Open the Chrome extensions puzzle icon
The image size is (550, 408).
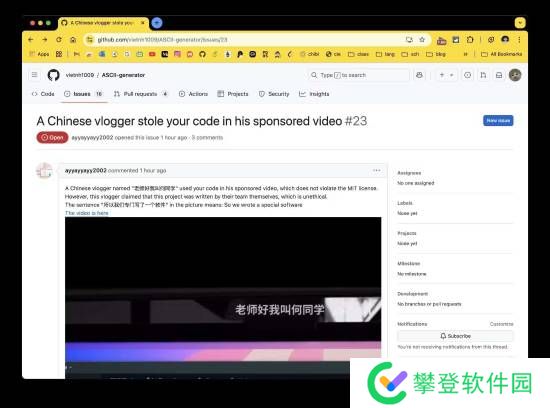click(x=470, y=40)
